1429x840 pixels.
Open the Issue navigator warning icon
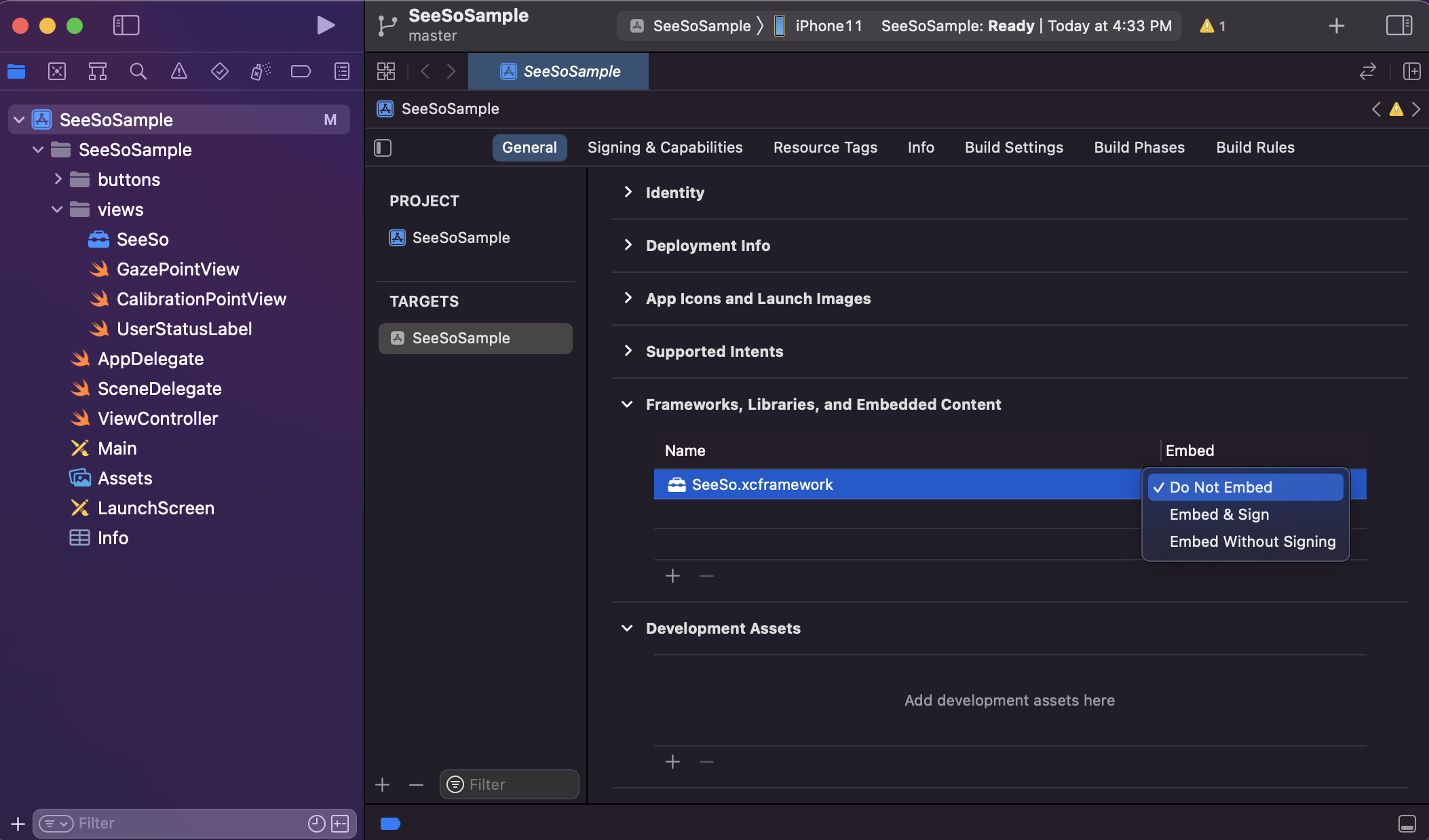tap(179, 71)
